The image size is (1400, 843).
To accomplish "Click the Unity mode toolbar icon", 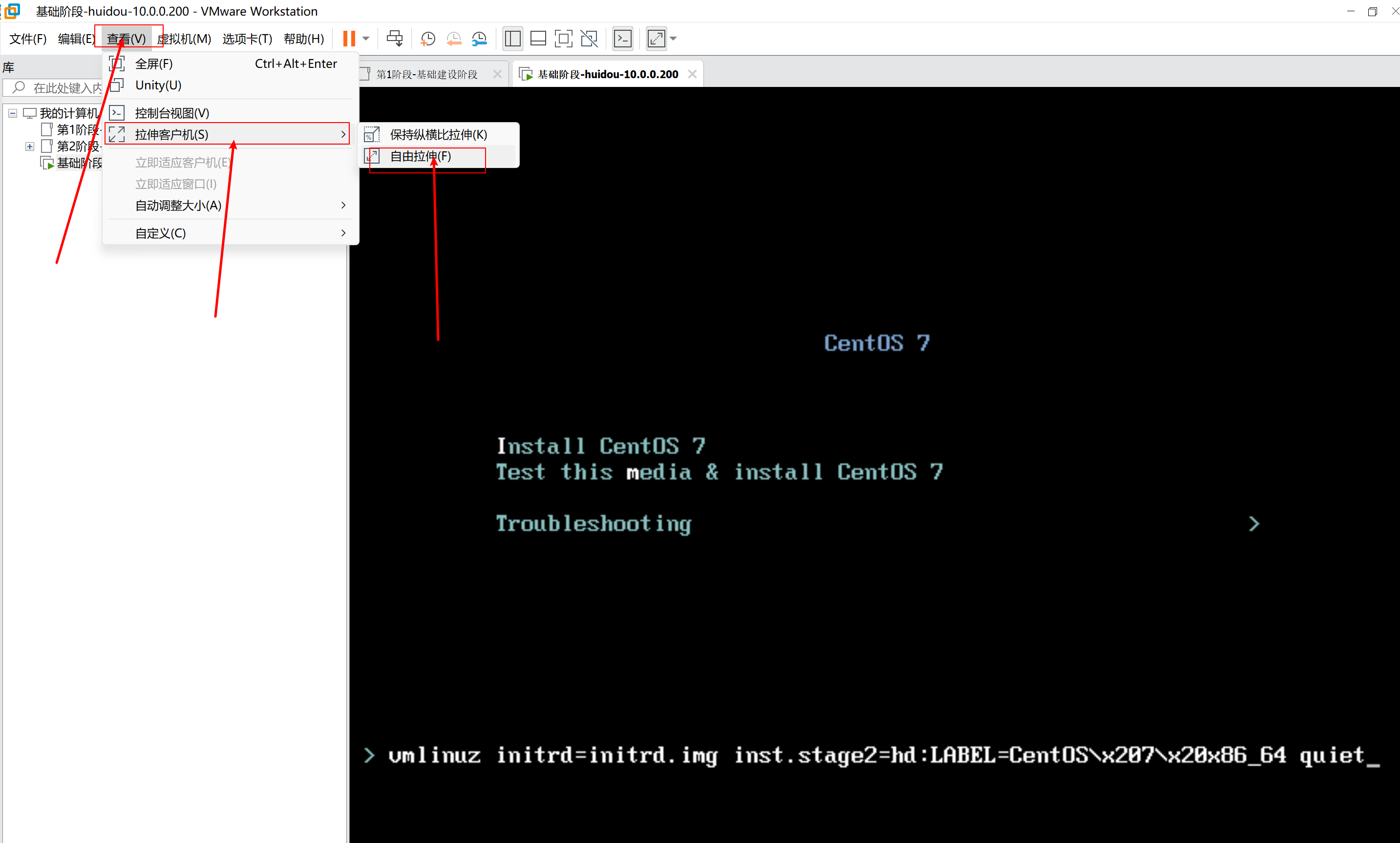I will (x=589, y=39).
